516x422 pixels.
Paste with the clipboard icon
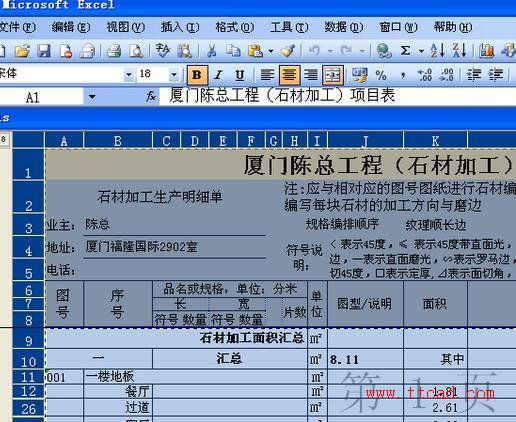click(255, 51)
